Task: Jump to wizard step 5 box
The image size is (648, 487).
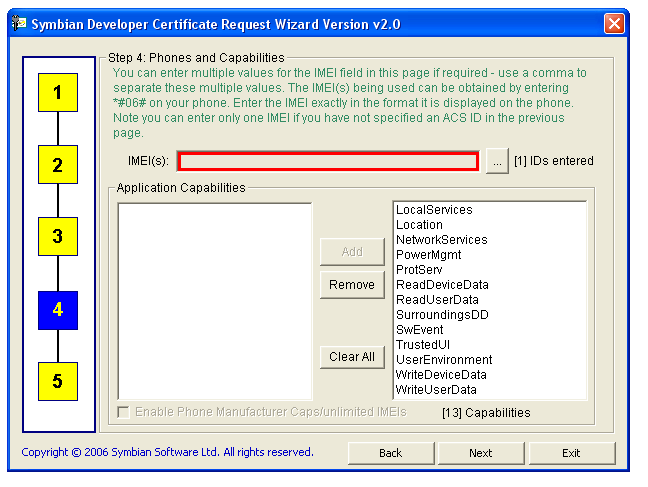Action: click(x=58, y=381)
